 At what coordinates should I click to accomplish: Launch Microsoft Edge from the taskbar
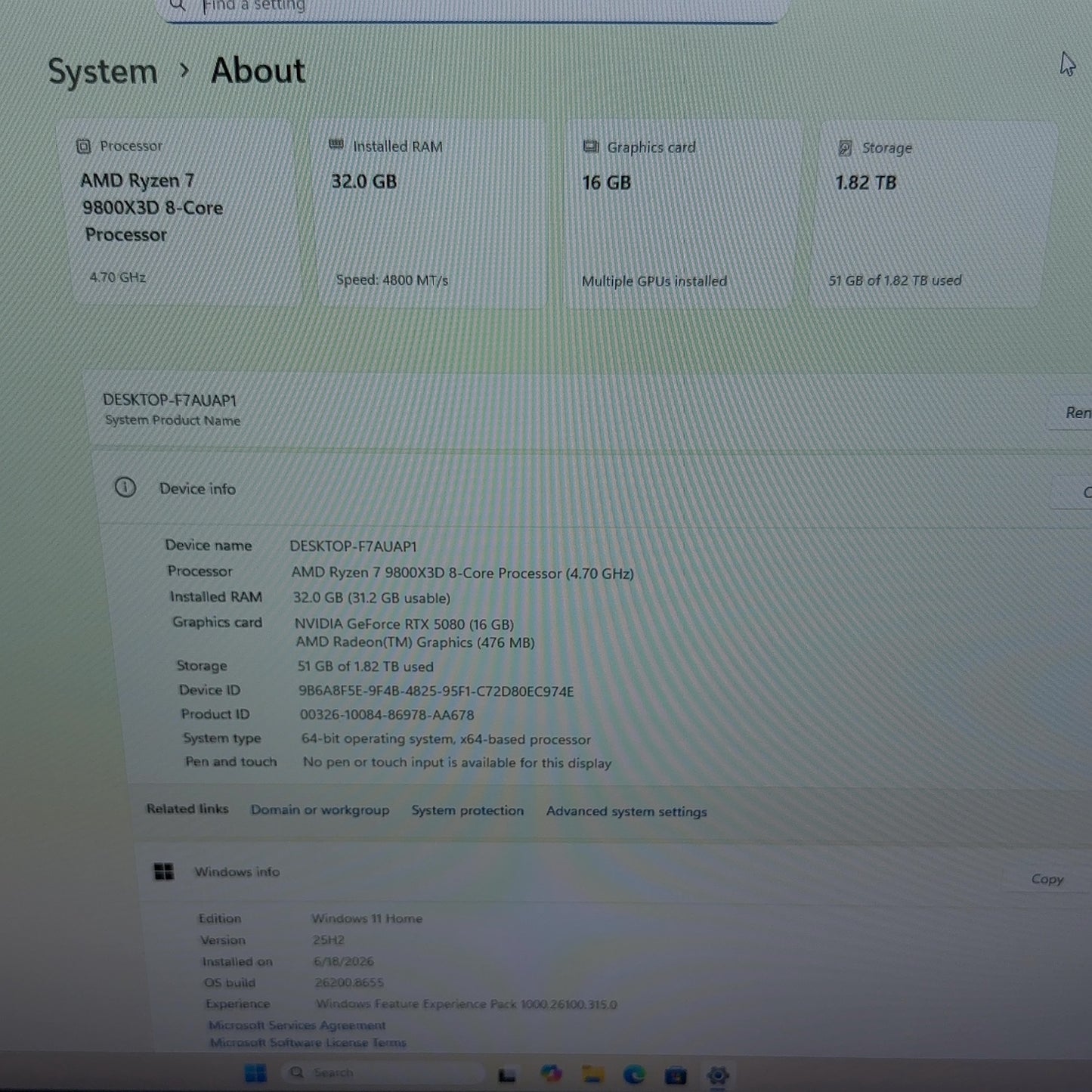[x=634, y=1074]
